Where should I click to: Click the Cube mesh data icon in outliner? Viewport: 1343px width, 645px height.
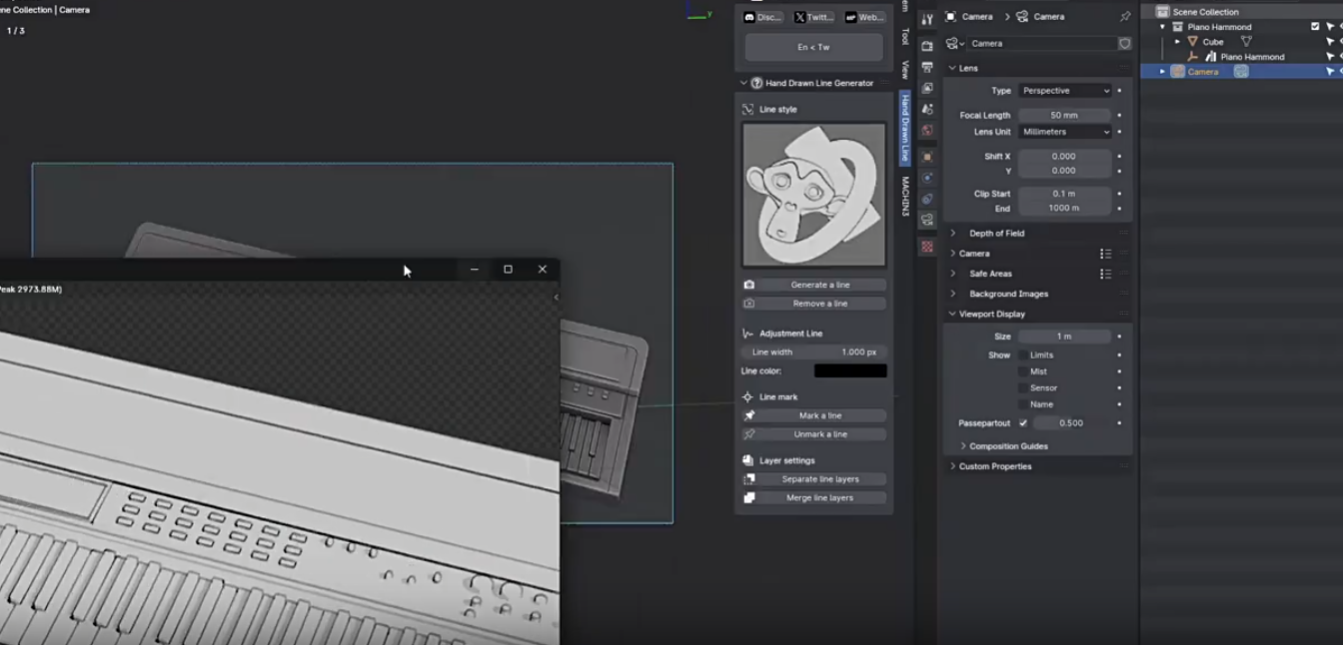pos(1246,42)
